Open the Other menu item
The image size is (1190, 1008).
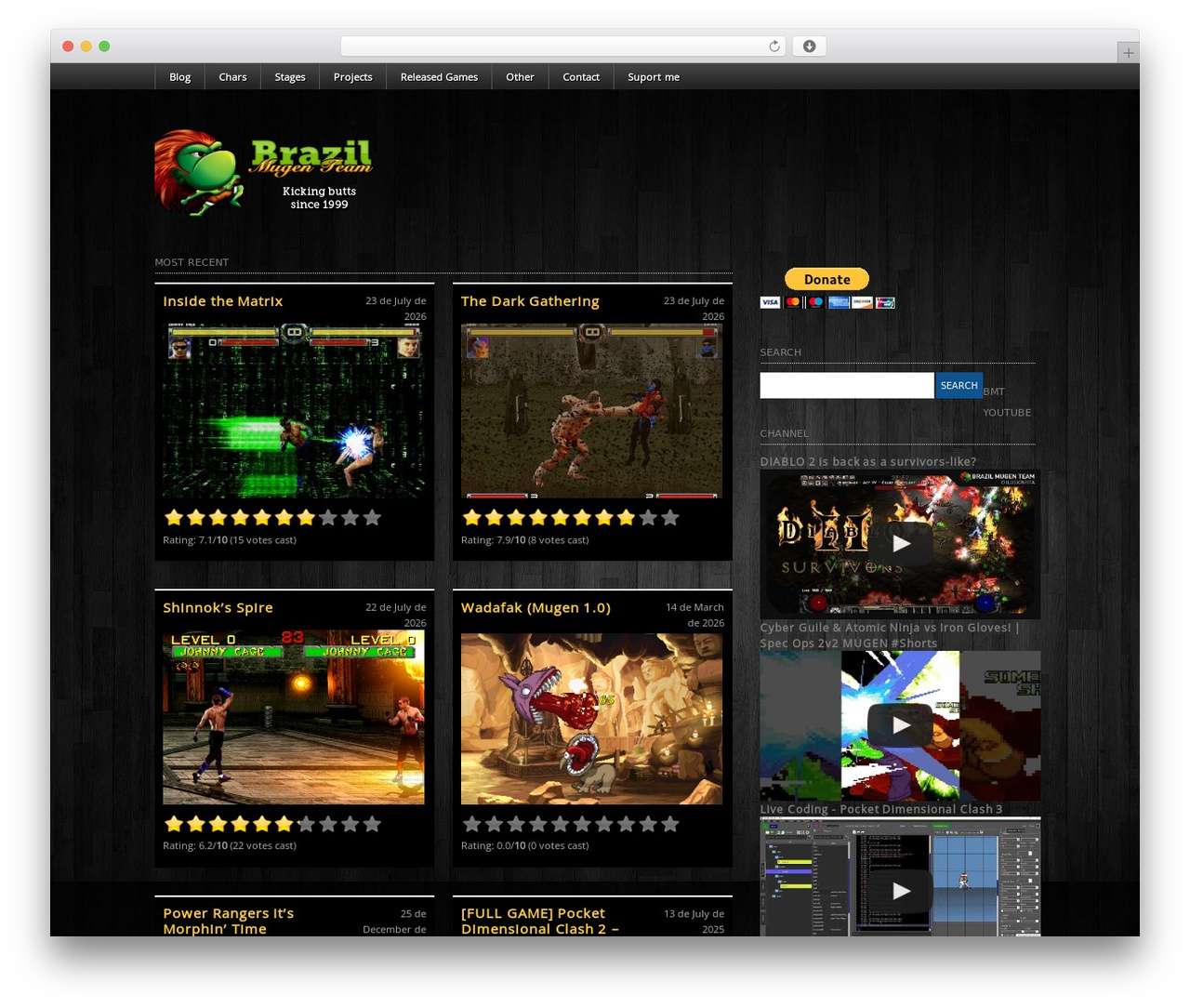point(520,77)
